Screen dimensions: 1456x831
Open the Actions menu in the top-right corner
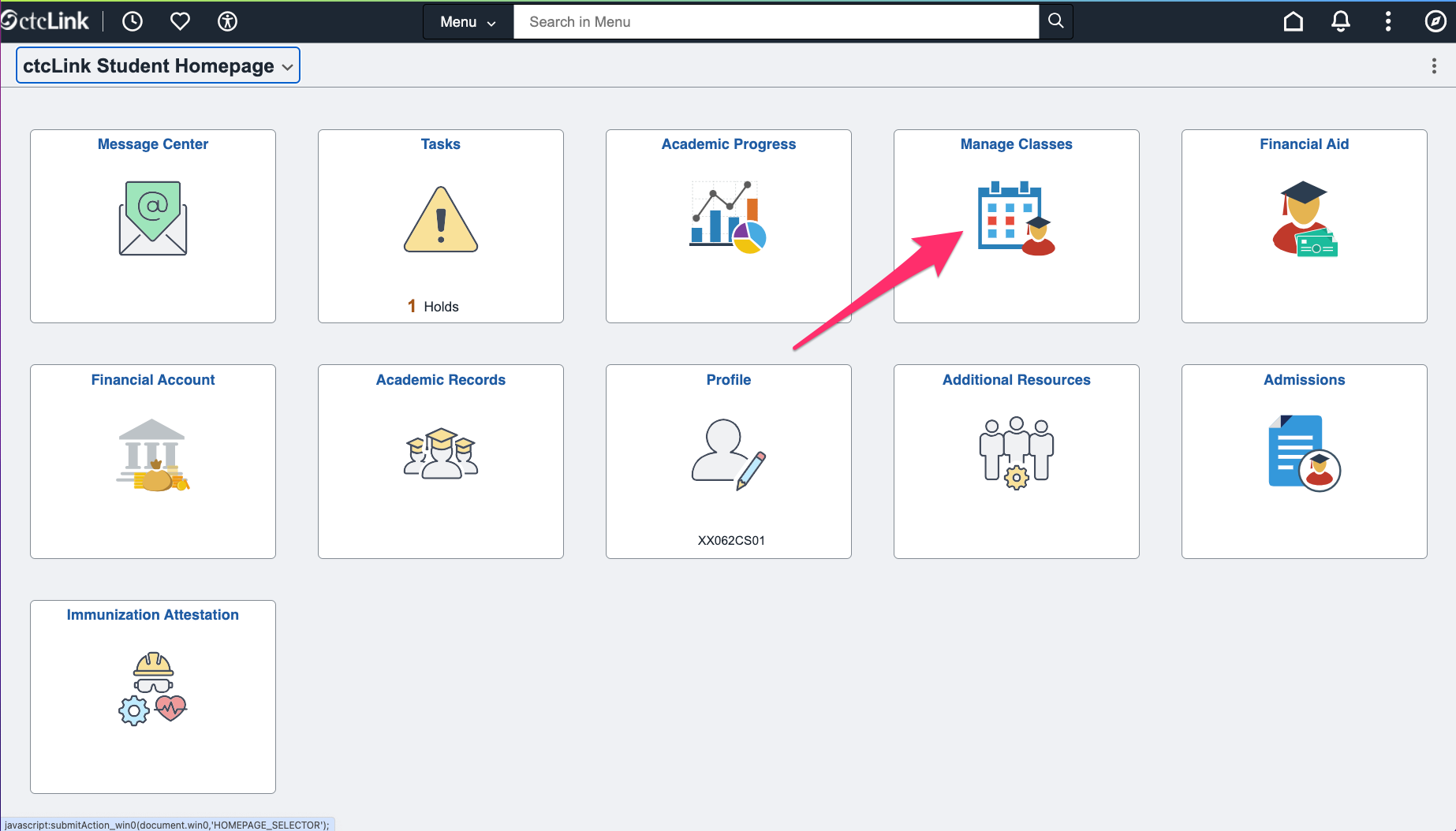click(x=1387, y=21)
